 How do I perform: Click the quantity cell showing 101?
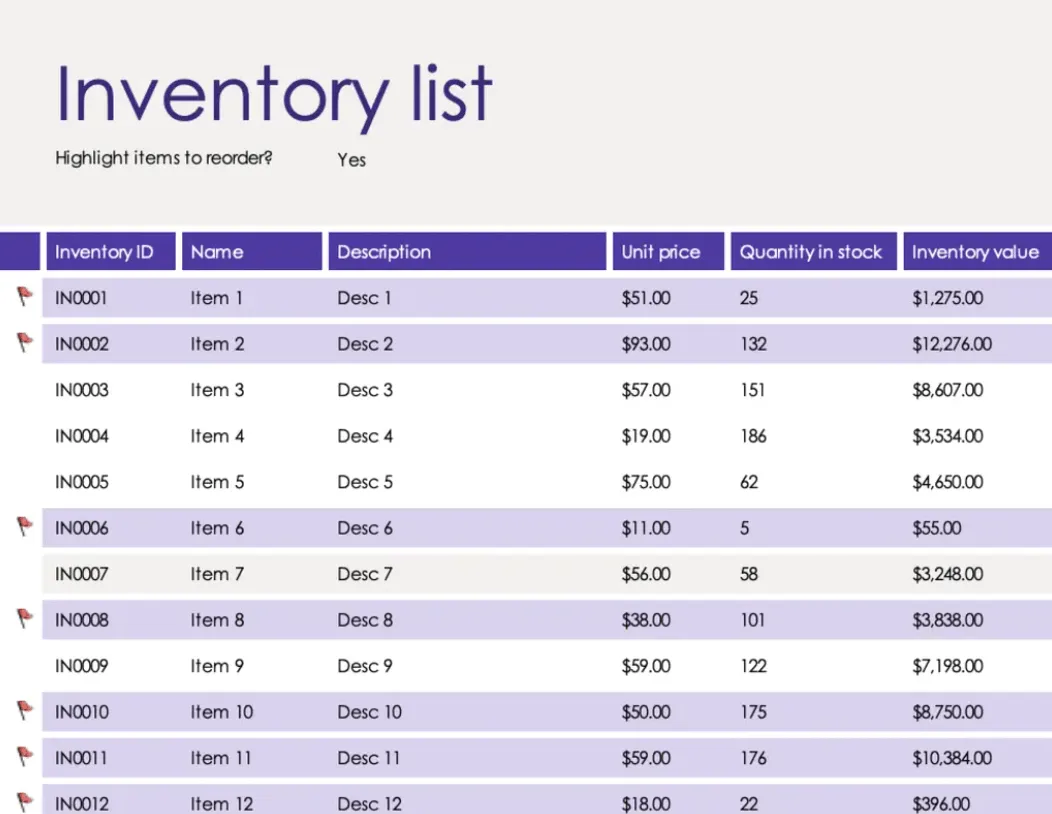(x=752, y=620)
